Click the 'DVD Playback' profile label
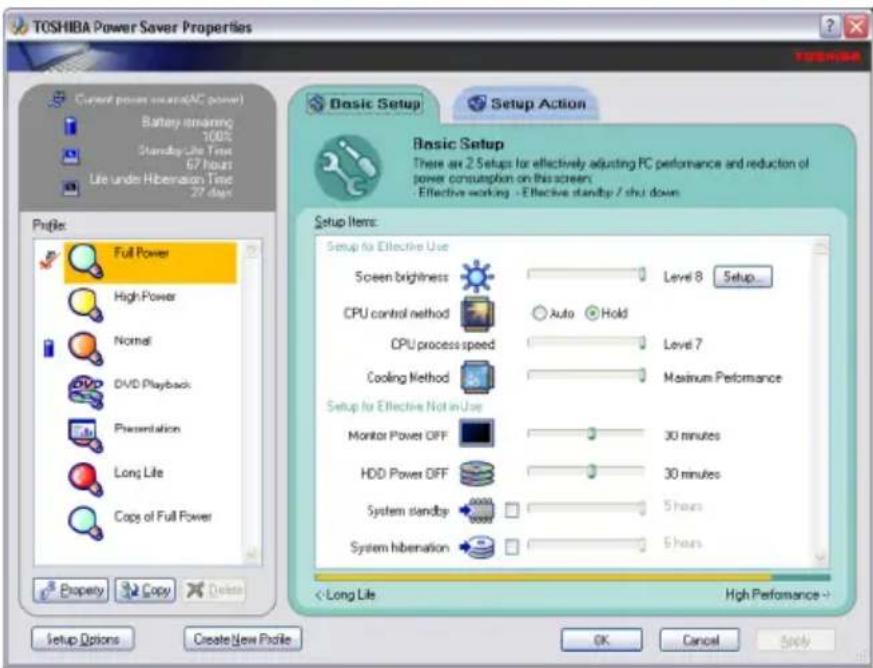 pos(152,384)
